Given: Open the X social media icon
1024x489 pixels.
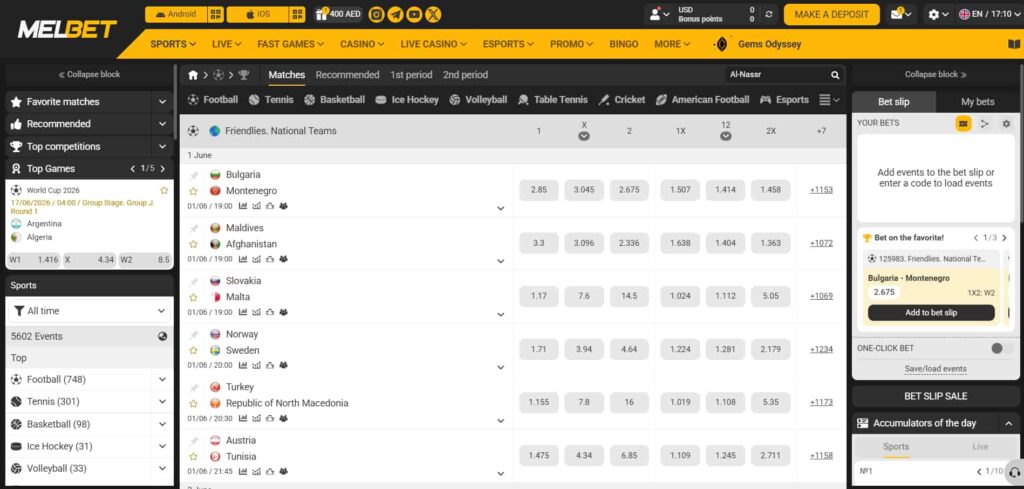Looking at the screenshot, I should 433,14.
